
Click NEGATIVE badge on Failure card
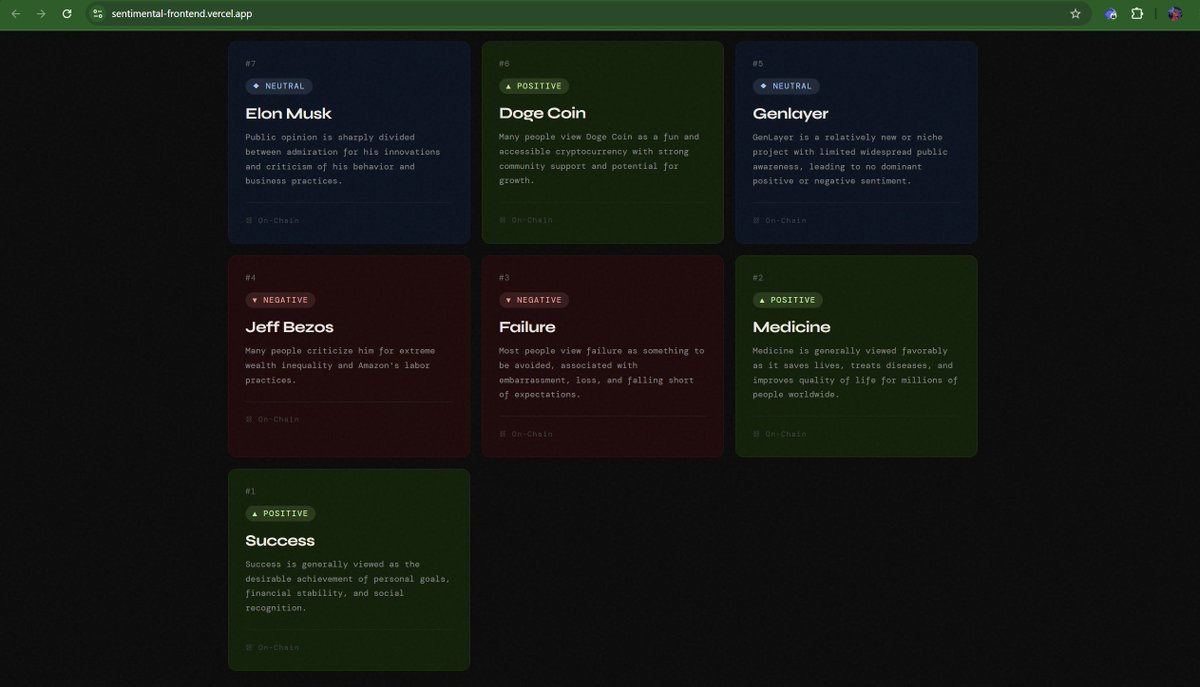coord(534,300)
